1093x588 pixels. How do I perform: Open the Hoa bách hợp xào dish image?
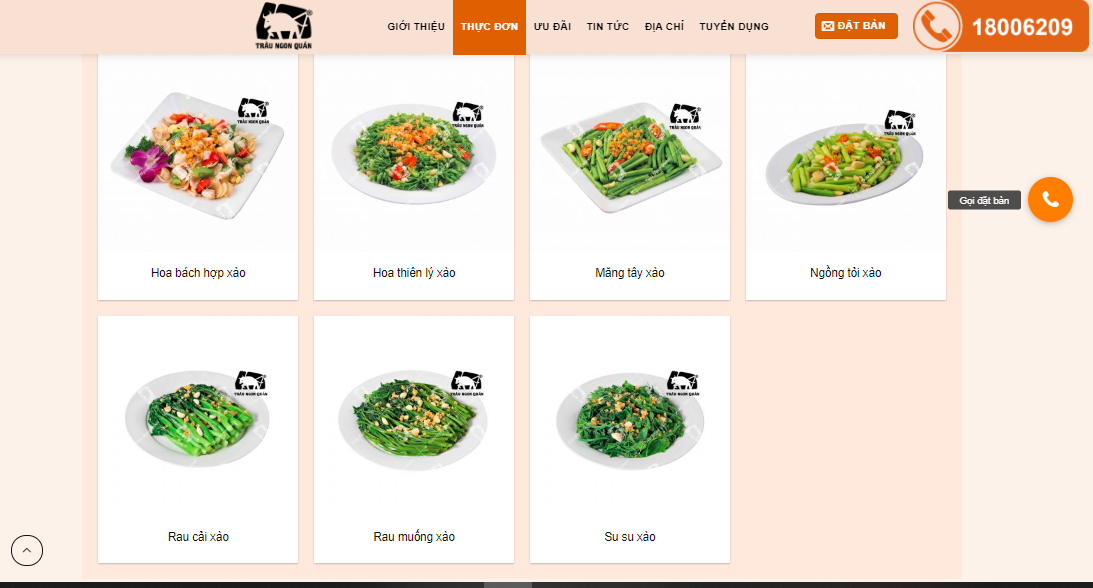tap(198, 155)
